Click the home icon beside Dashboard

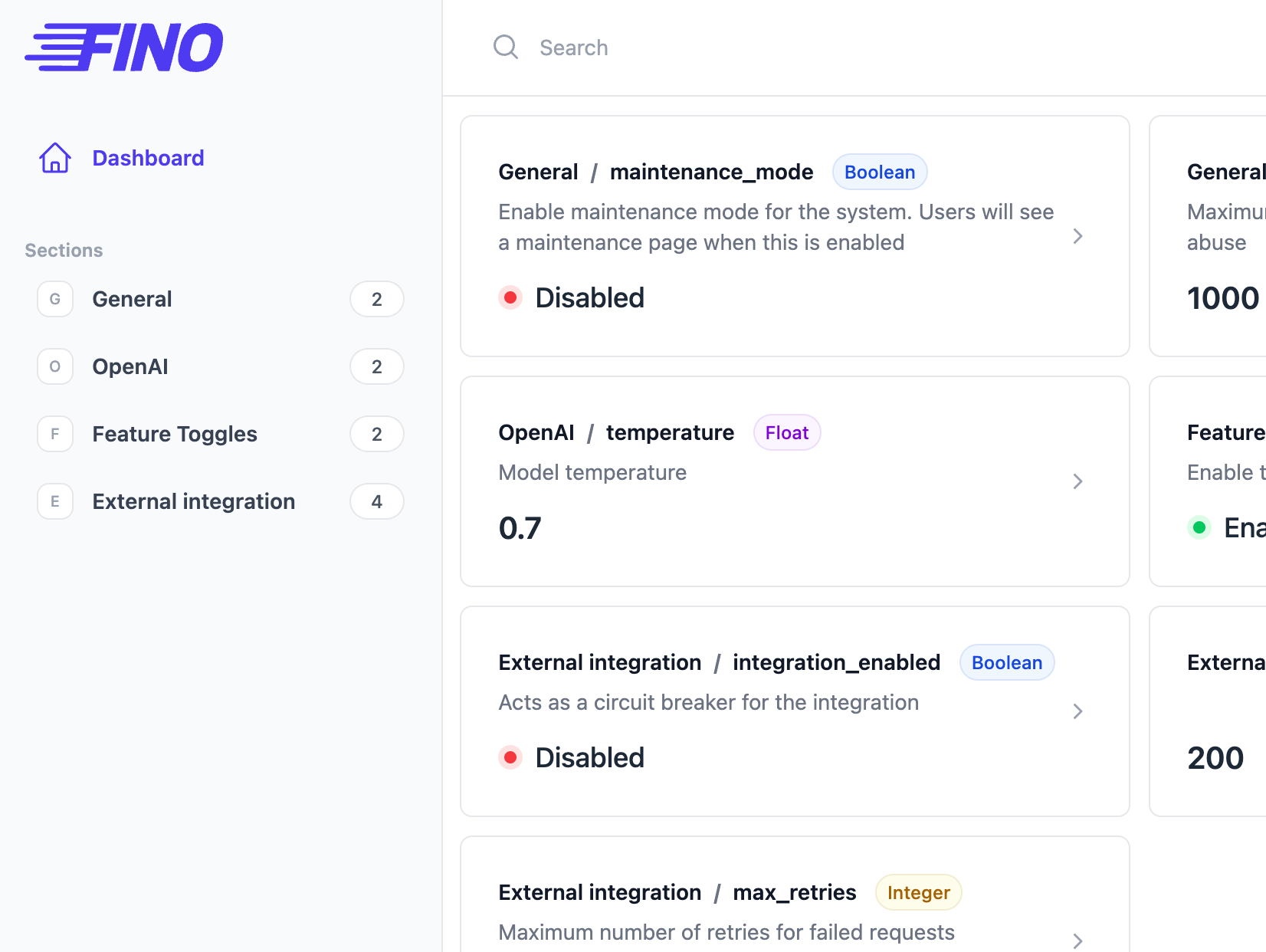[54, 158]
